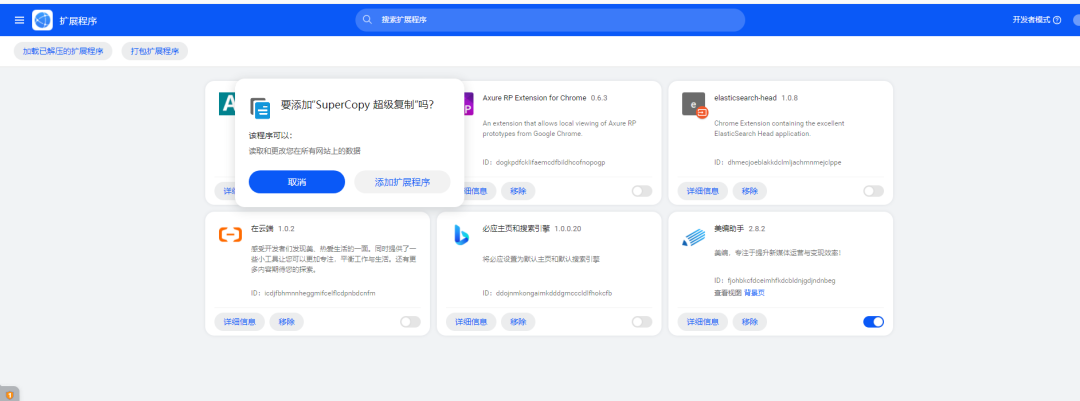Screen dimensions: 1080x401
Task: Enable the 必应主页和搜索引擎 toggle
Action: coord(641,322)
